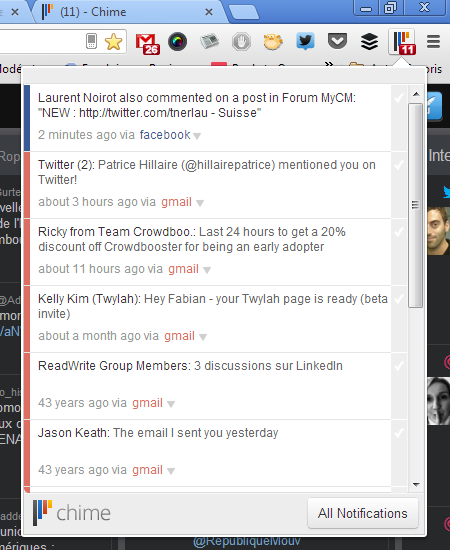Expand gmail dropdown on Crowdbooster notification

[207, 270]
